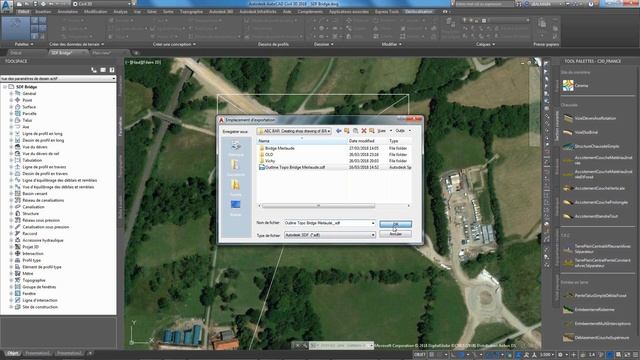Open the Insertion ribbon tab

tap(43, 12)
